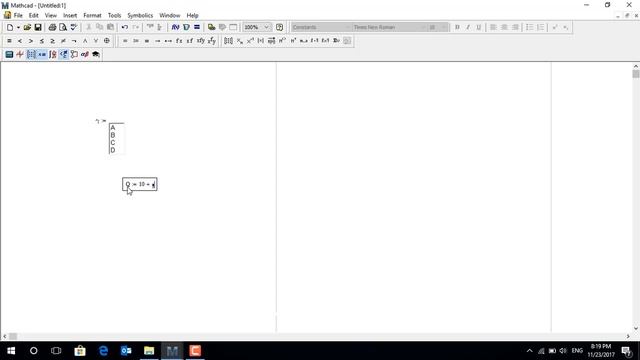Toggle the Evaluation toolbar
The height and width of the screenshot is (360, 640).
tap(42, 54)
